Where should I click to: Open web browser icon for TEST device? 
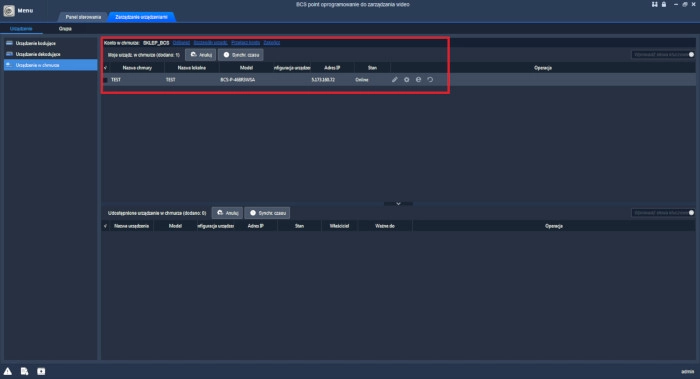418,79
